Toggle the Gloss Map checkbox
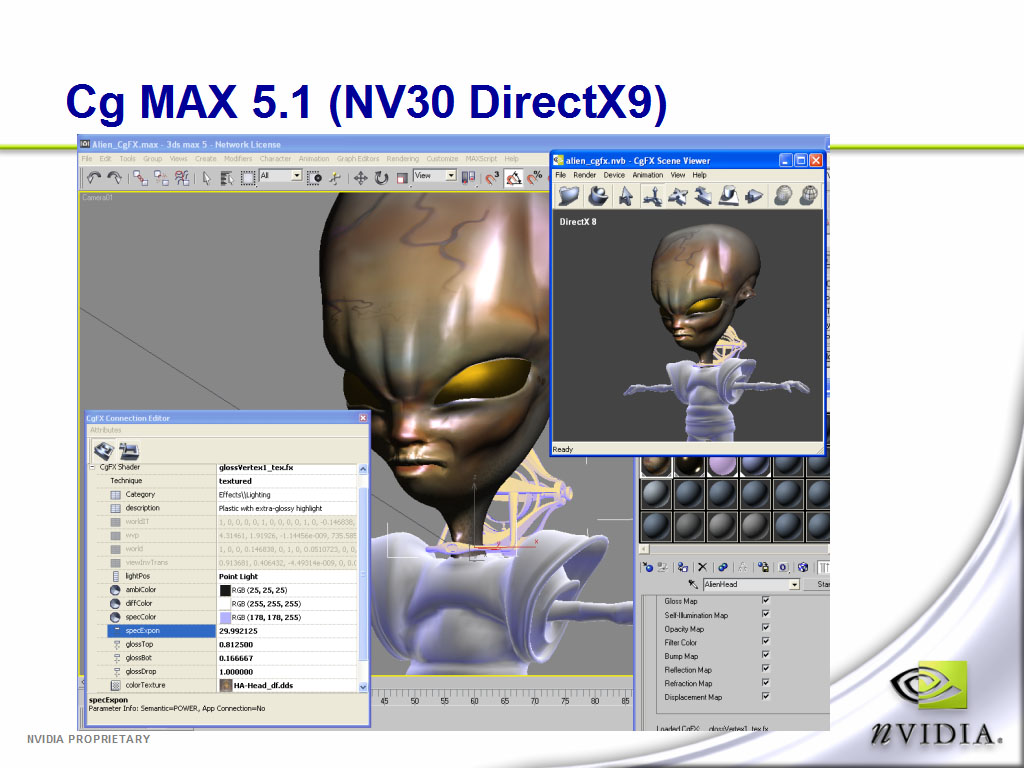Image resolution: width=1024 pixels, height=768 pixels. point(766,600)
